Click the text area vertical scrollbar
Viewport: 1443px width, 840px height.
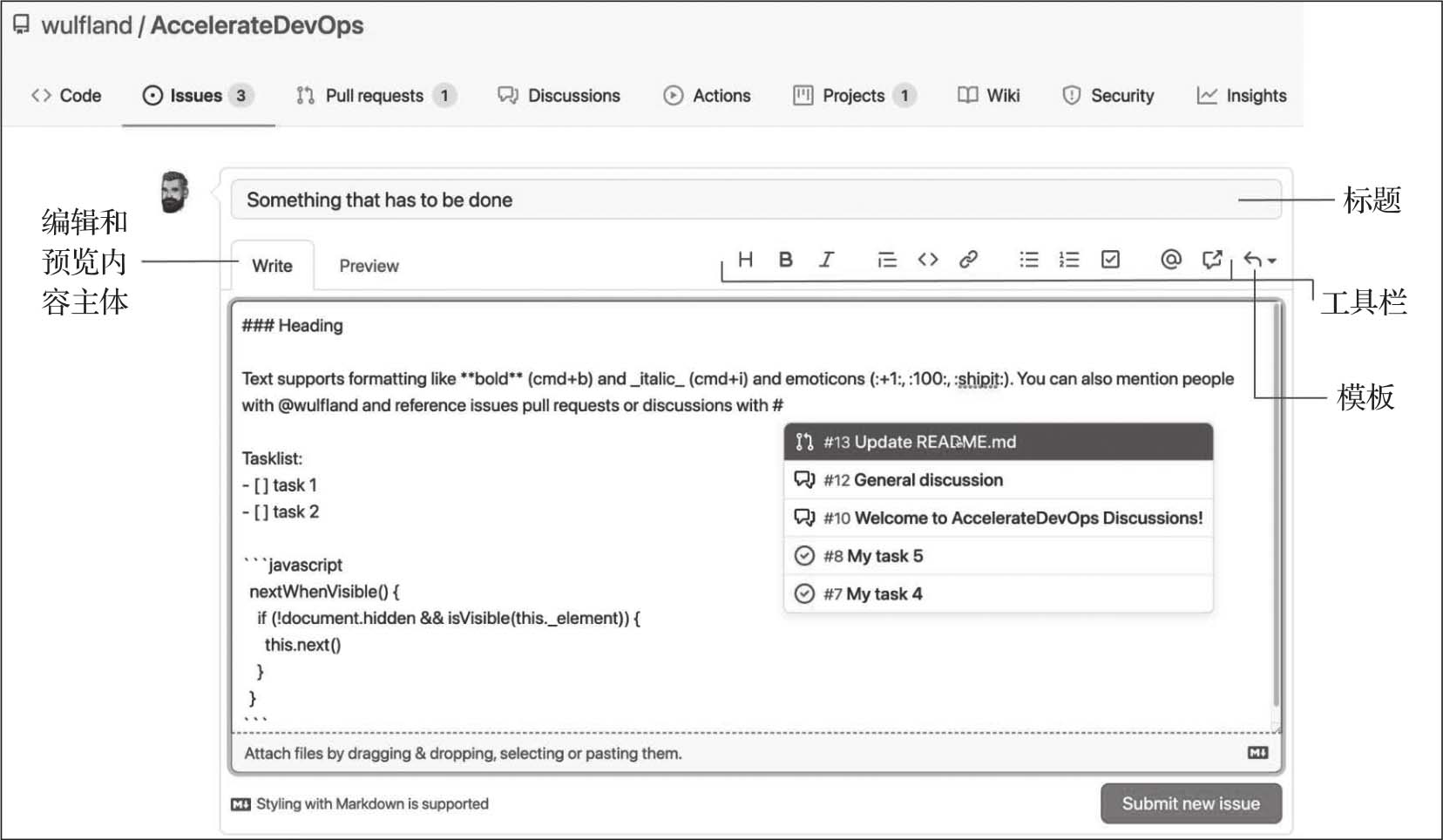(x=1276, y=505)
